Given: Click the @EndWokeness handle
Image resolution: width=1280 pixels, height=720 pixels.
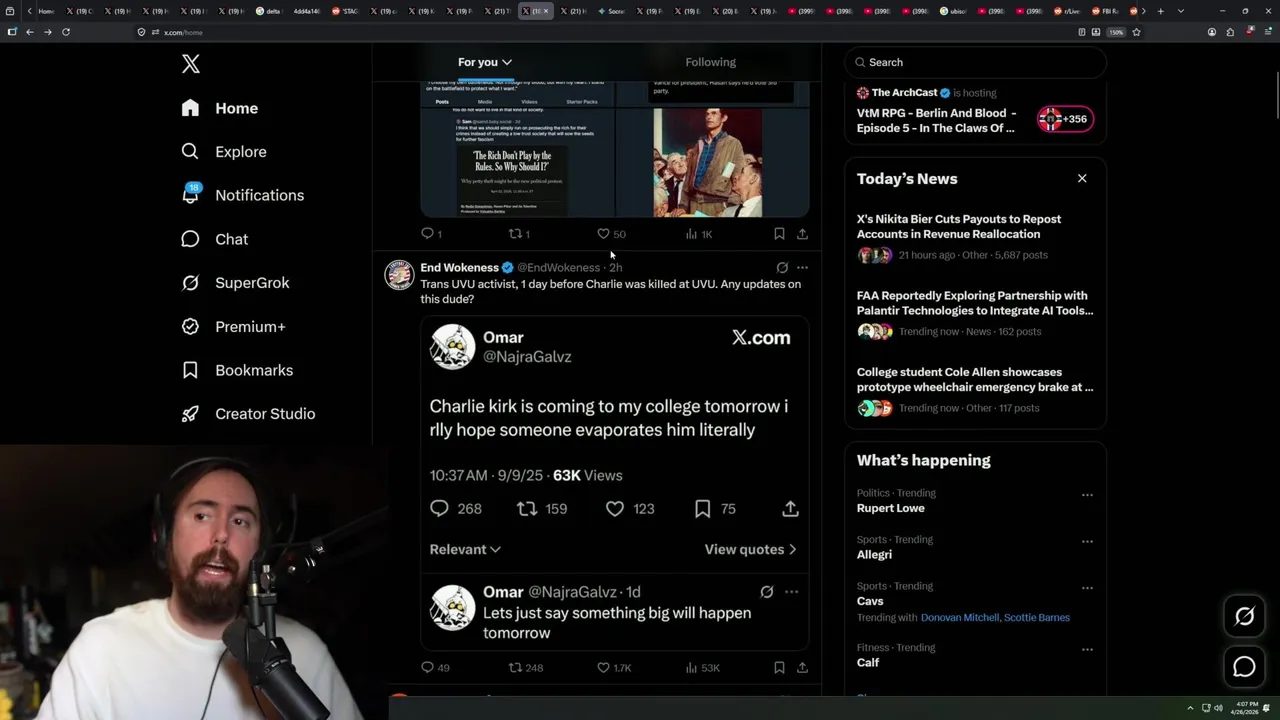Looking at the screenshot, I should tap(558, 268).
